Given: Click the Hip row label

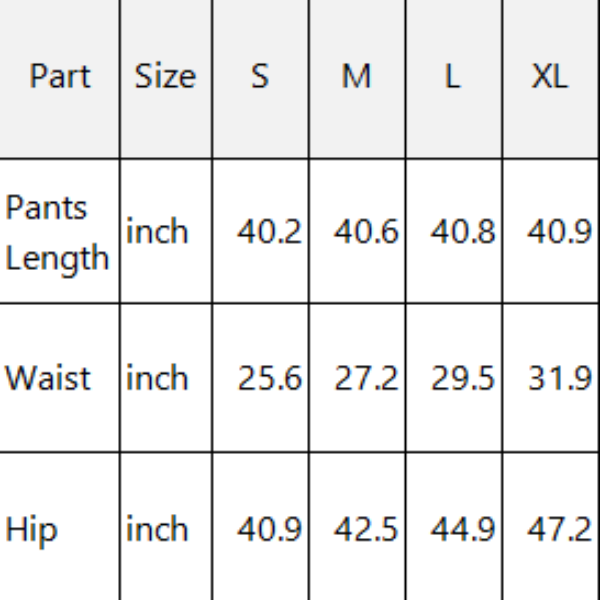Looking at the screenshot, I should [x=32, y=528].
